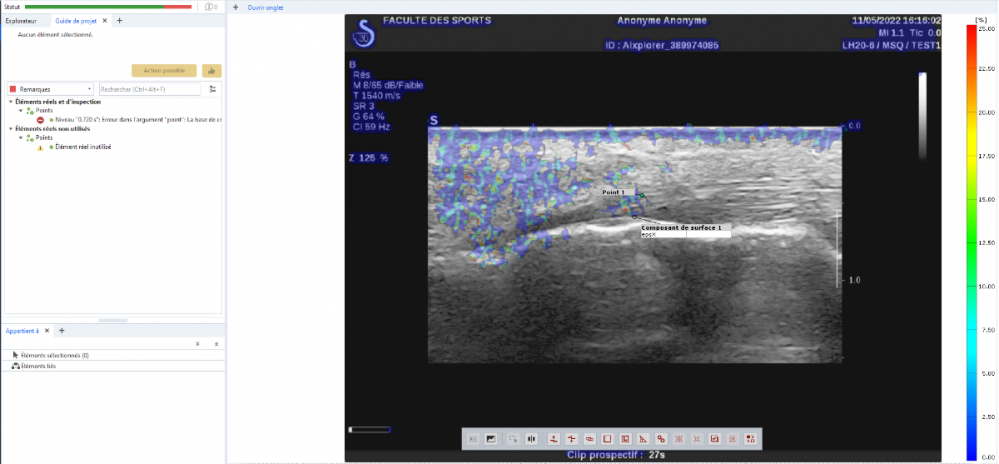Collapse Points under Éléments réels non utilisés
This screenshot has width=999, height=464.
(20, 138)
